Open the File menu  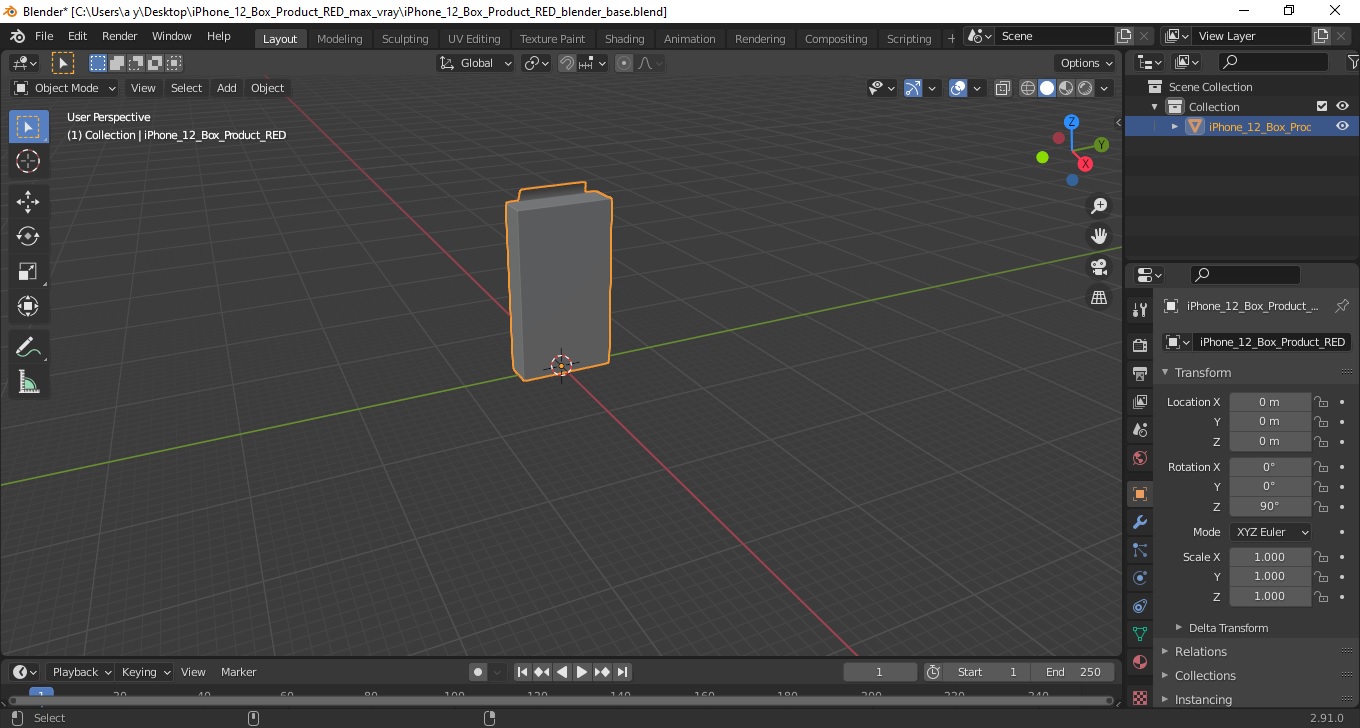point(44,36)
